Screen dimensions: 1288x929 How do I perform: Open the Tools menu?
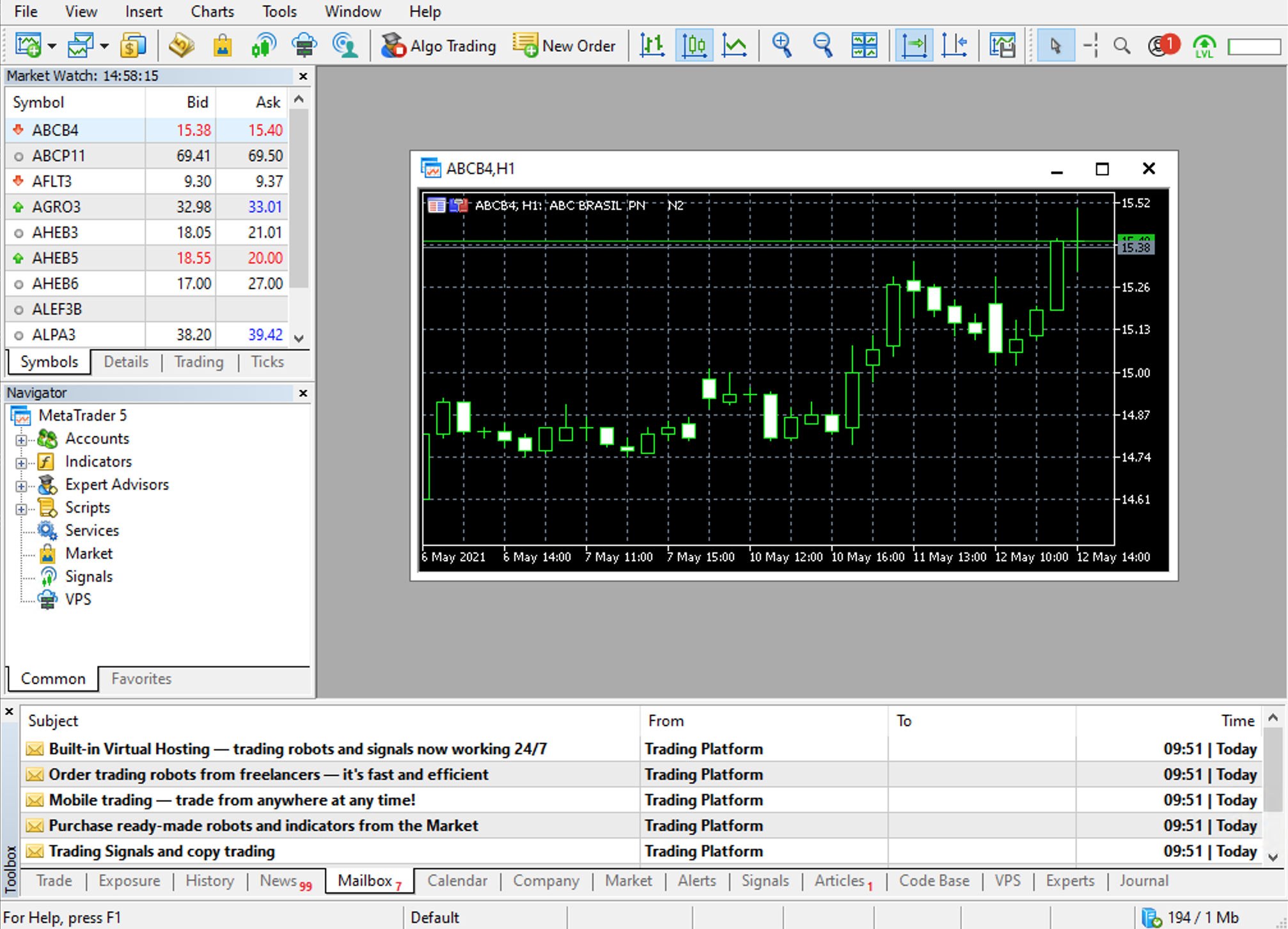pyautogui.click(x=279, y=12)
